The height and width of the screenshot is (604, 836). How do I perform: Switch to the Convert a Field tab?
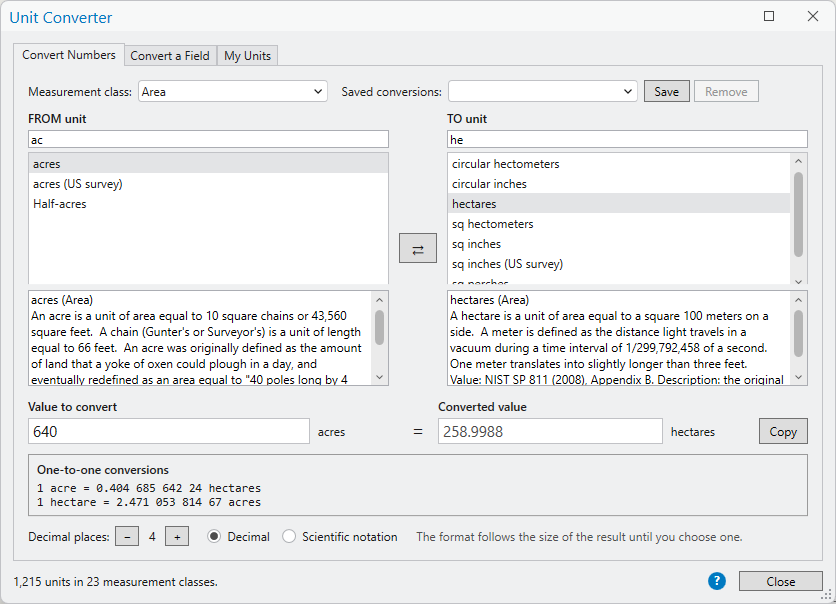click(170, 56)
